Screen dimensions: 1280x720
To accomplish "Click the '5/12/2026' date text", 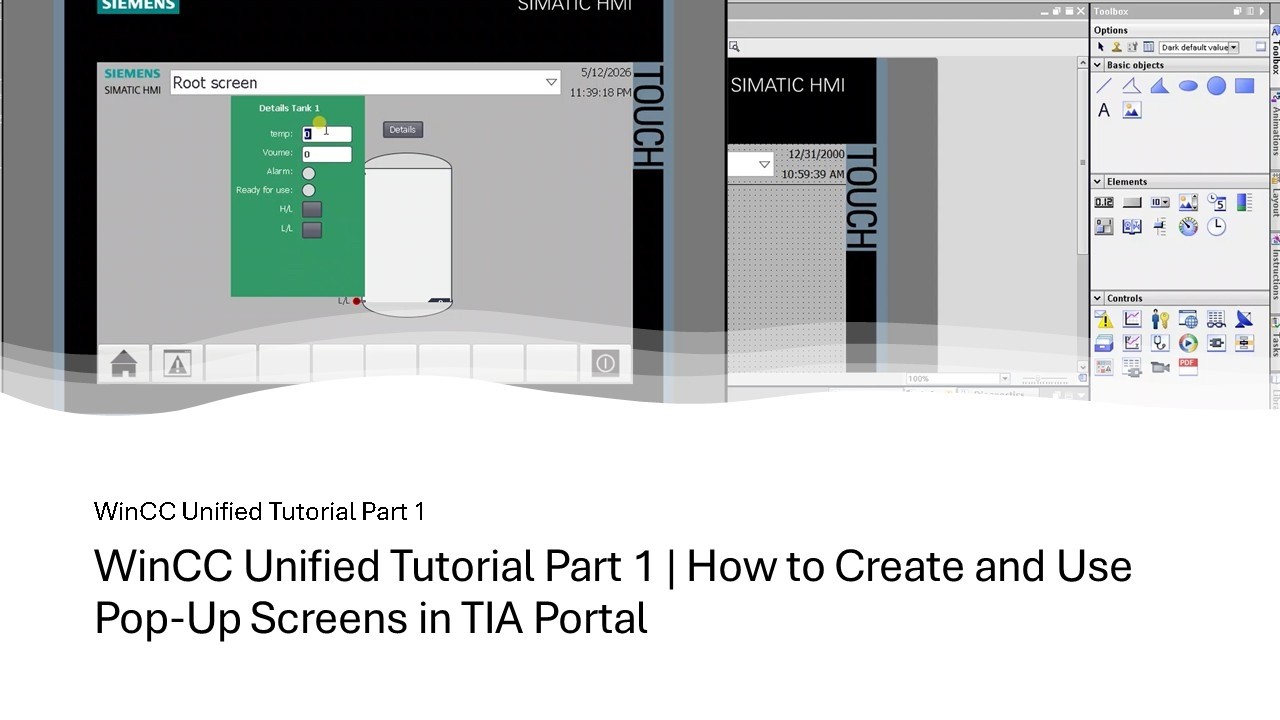I will coord(606,73).
